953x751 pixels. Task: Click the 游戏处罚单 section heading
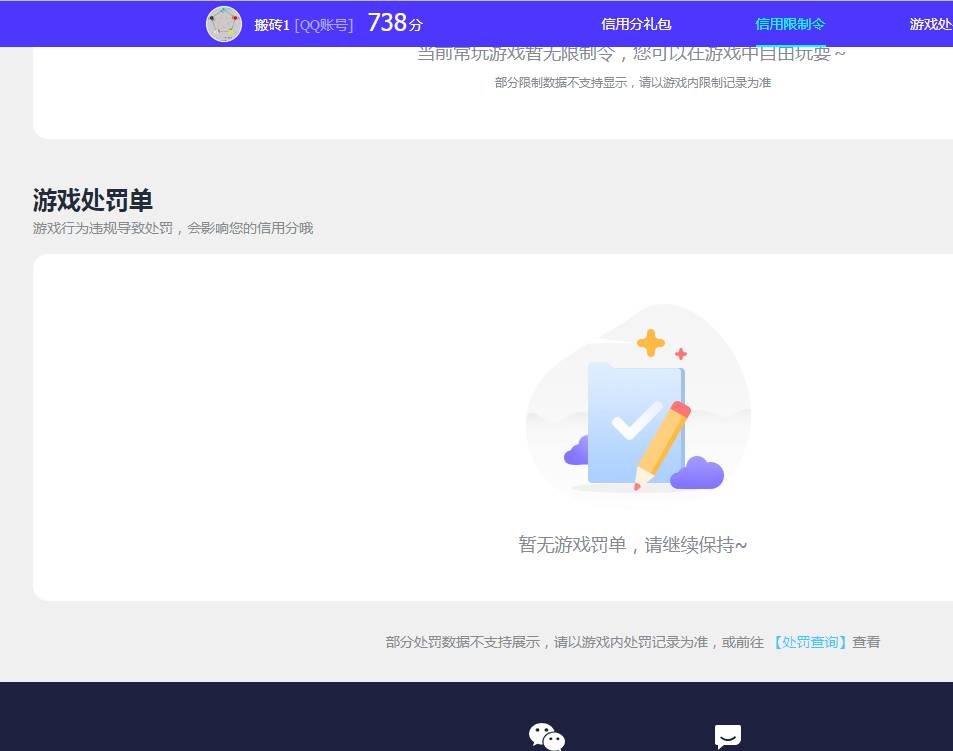coord(92,200)
